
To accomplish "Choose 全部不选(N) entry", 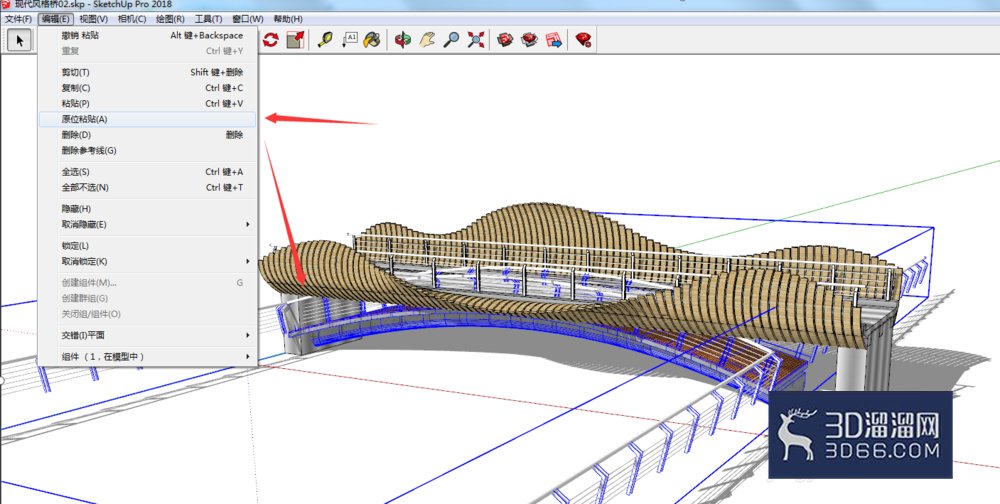I will (x=148, y=188).
